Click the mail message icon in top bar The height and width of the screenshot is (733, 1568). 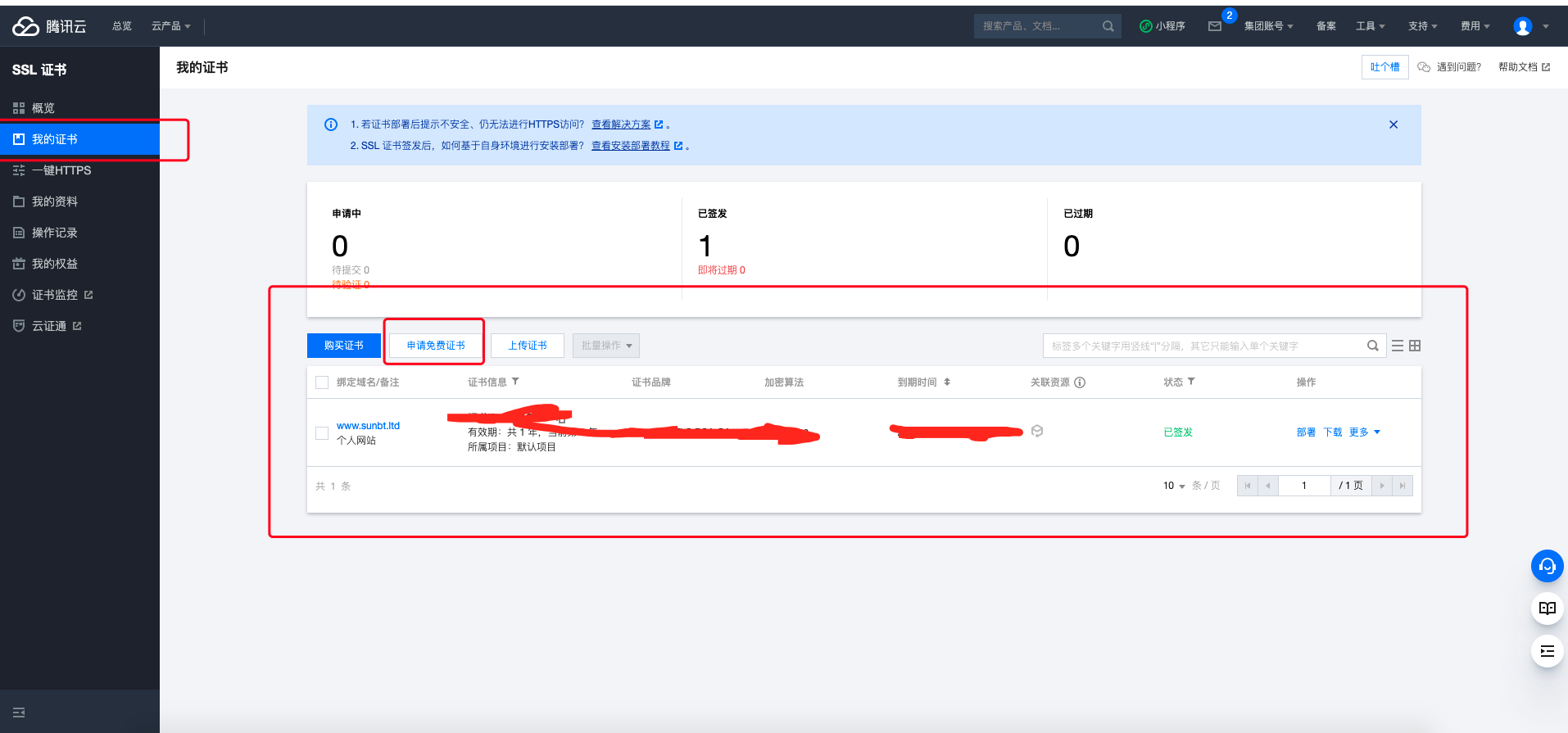pos(1214,26)
